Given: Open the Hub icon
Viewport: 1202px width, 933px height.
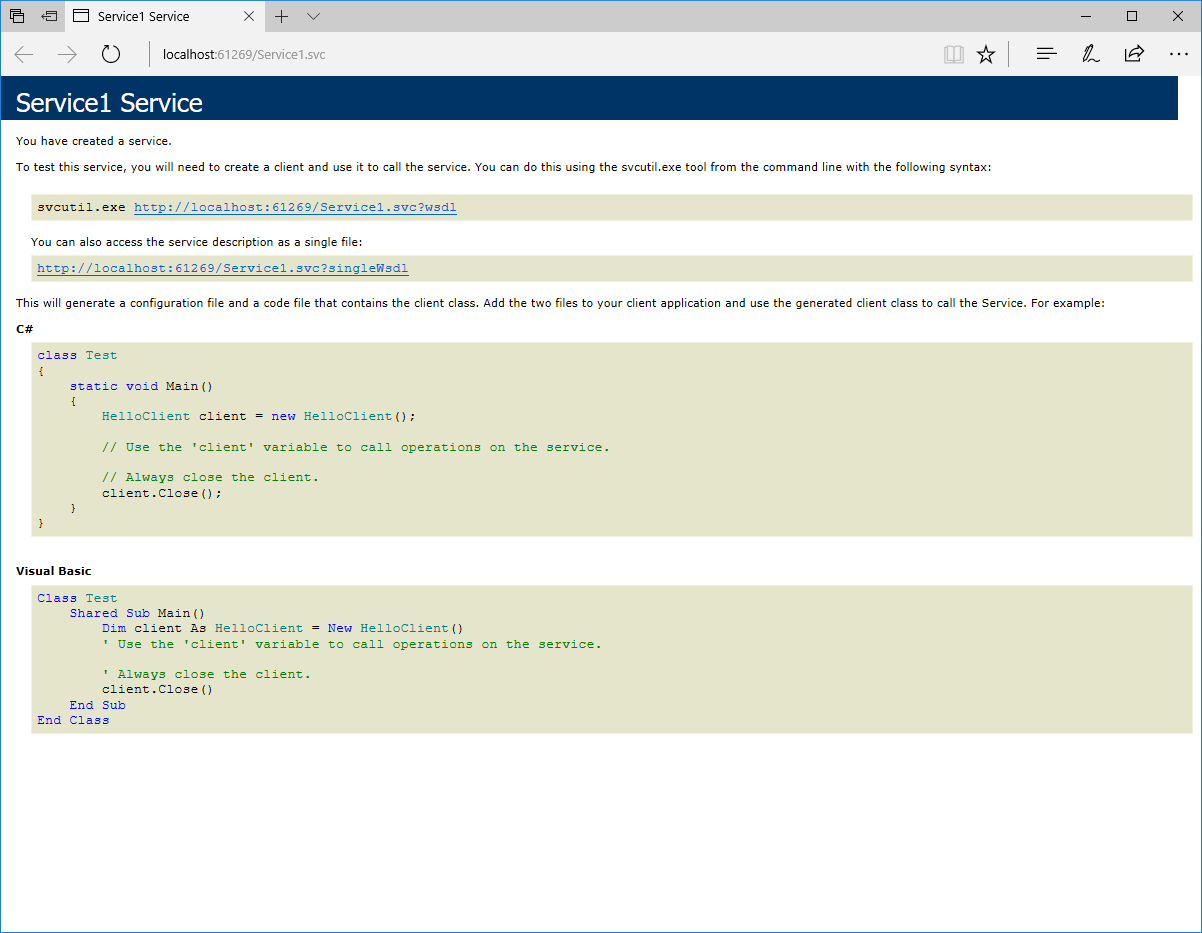Looking at the screenshot, I should (x=1046, y=54).
